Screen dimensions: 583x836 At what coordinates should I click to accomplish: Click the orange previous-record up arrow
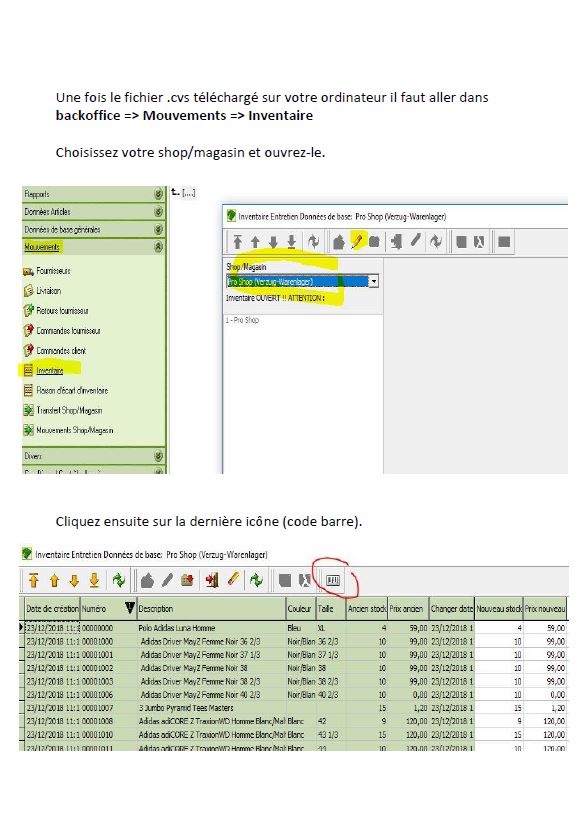[x=54, y=580]
